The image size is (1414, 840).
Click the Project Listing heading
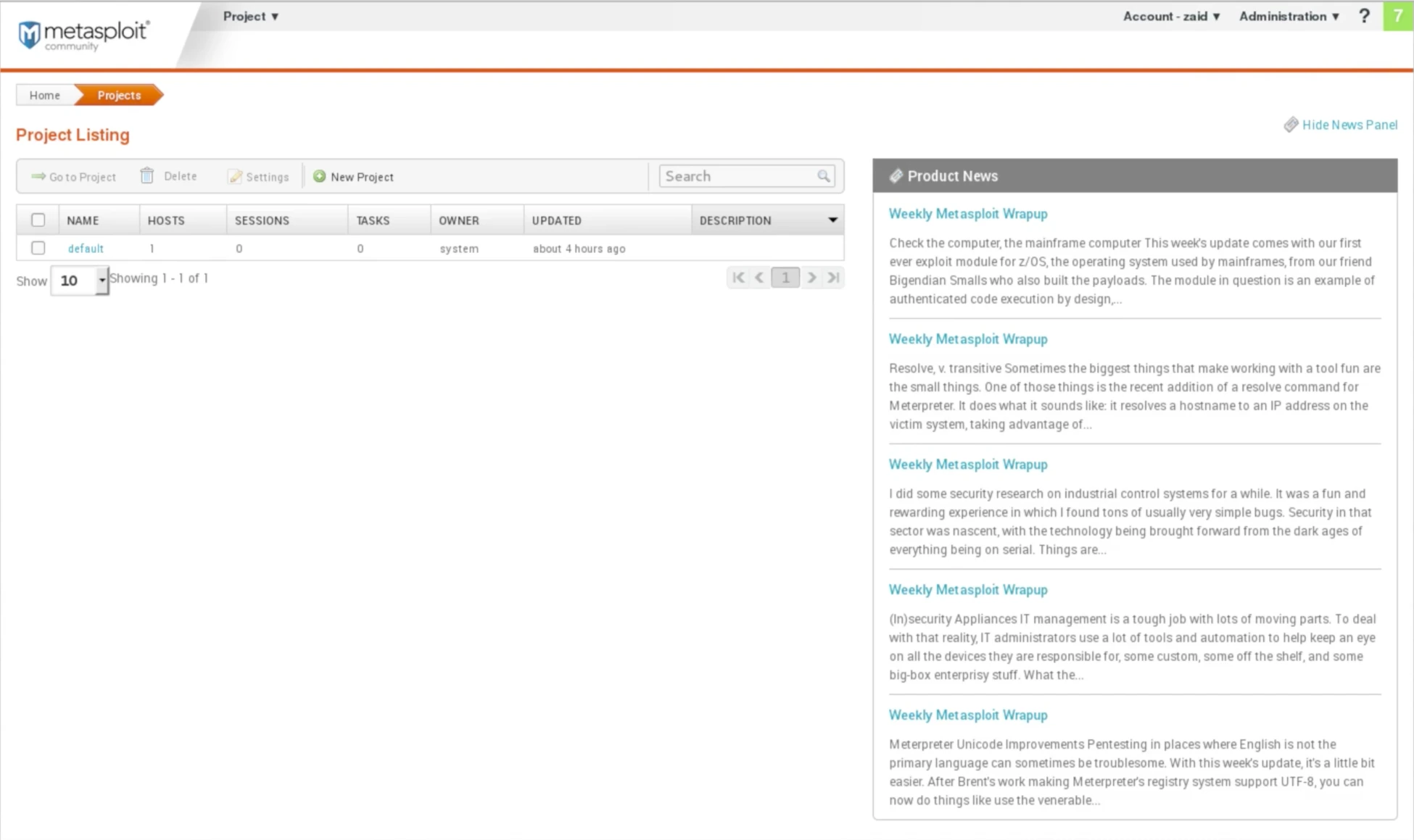click(73, 135)
